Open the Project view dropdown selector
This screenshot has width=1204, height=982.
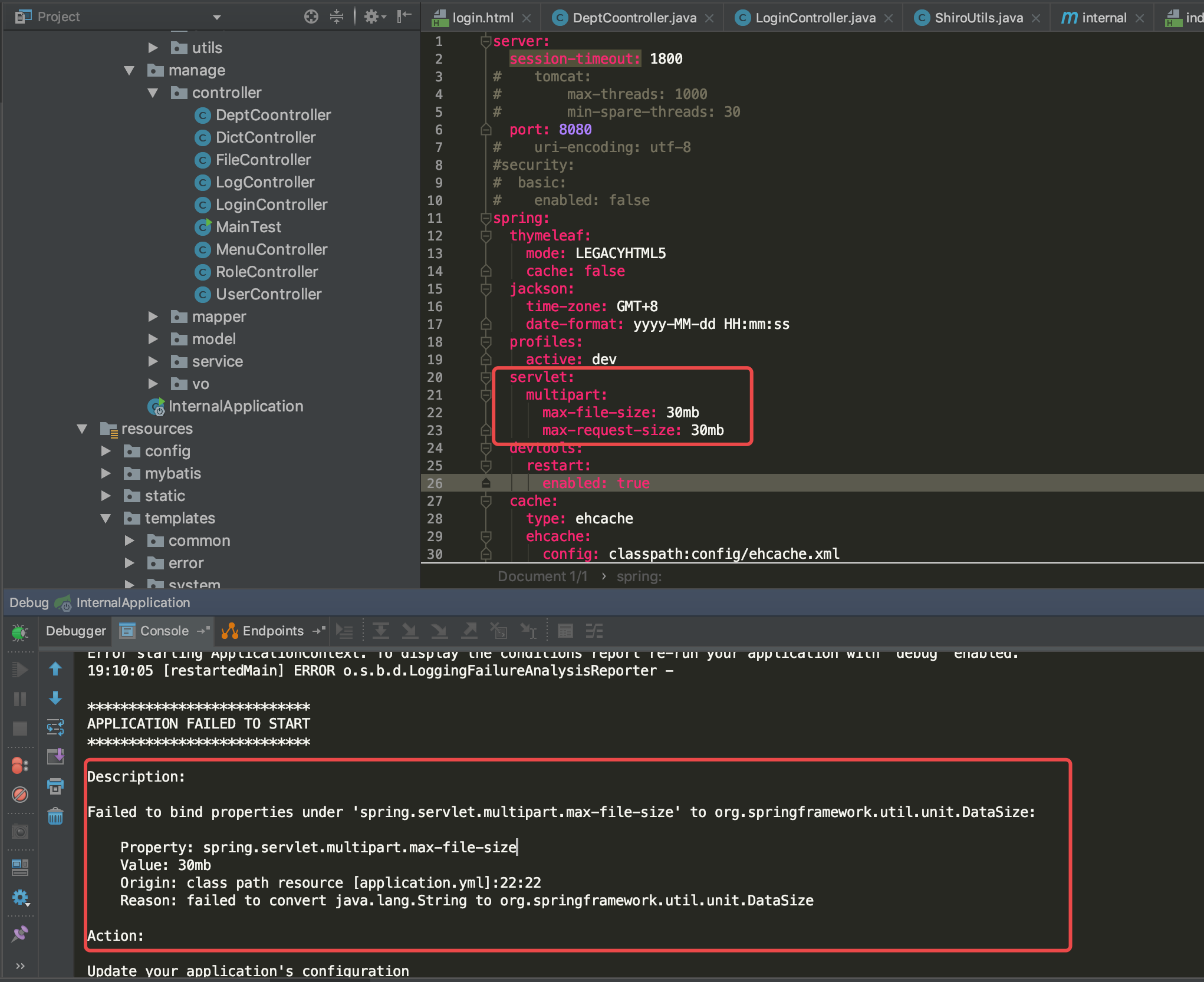217,16
